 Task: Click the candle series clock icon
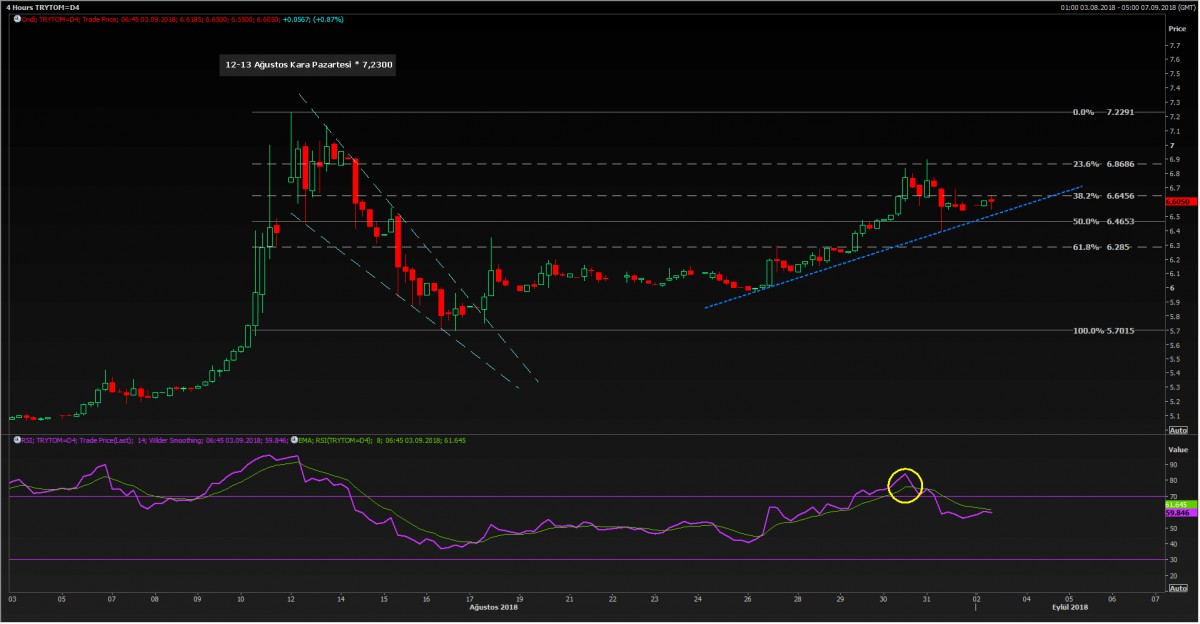click(x=15, y=19)
